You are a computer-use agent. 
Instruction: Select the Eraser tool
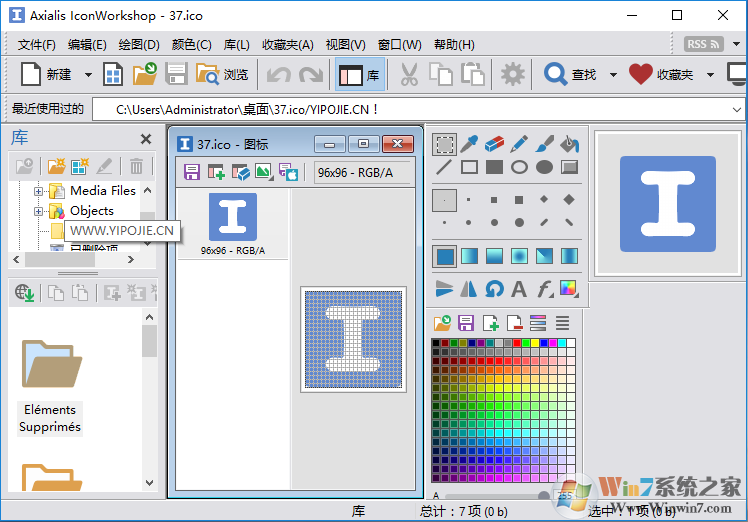point(495,145)
